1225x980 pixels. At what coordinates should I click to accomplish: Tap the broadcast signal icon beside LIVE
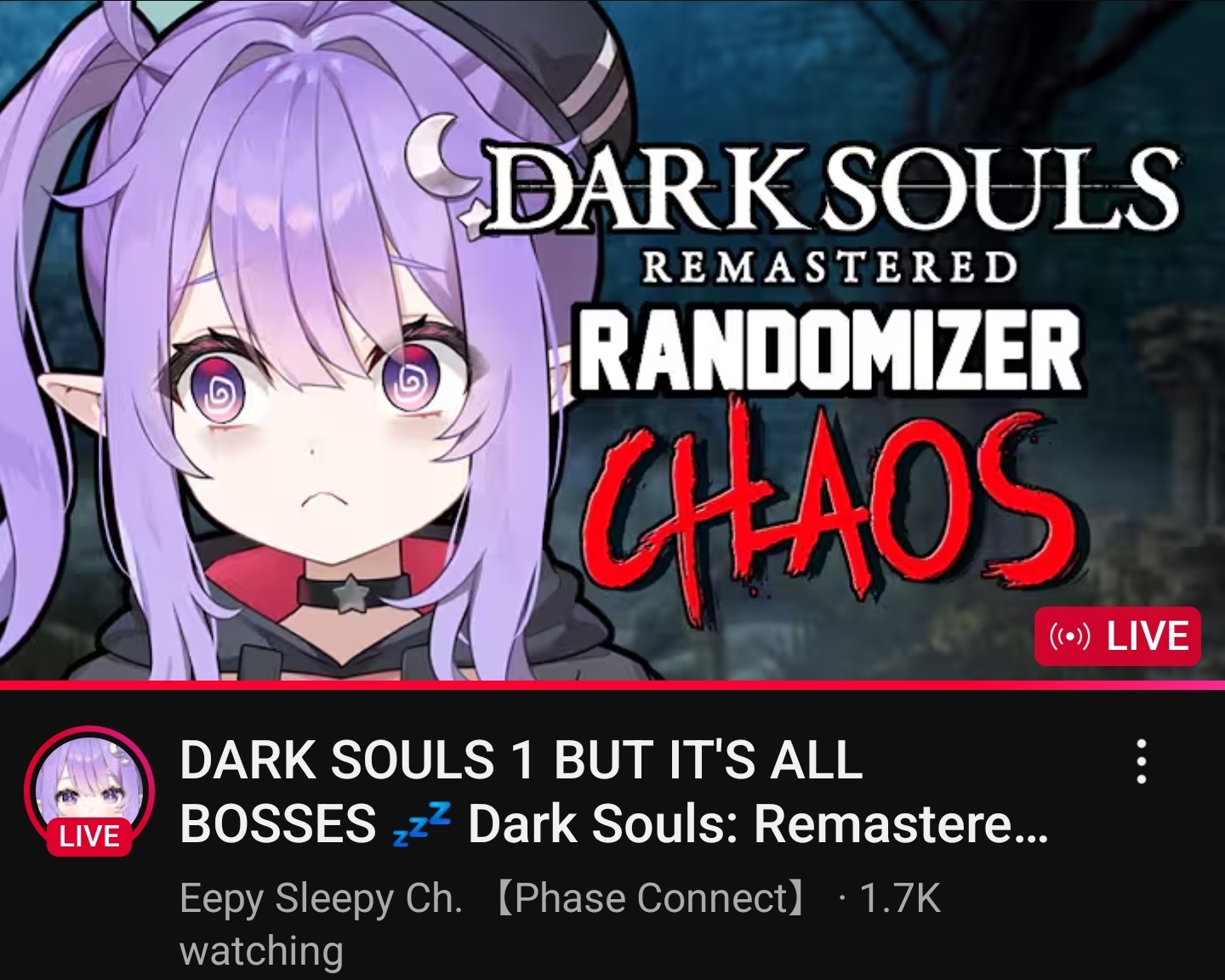coord(1069,636)
